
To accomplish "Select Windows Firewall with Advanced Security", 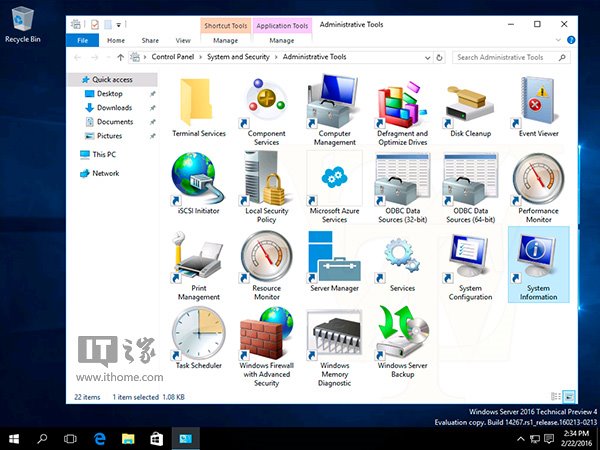I will tap(266, 347).
